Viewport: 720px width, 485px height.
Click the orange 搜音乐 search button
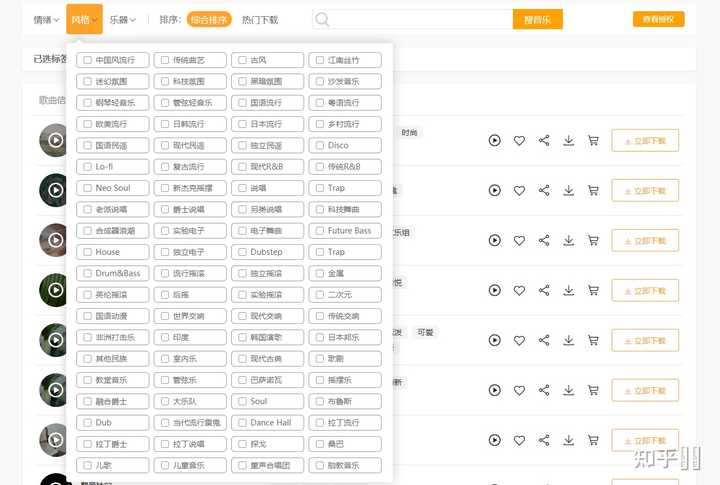537,19
